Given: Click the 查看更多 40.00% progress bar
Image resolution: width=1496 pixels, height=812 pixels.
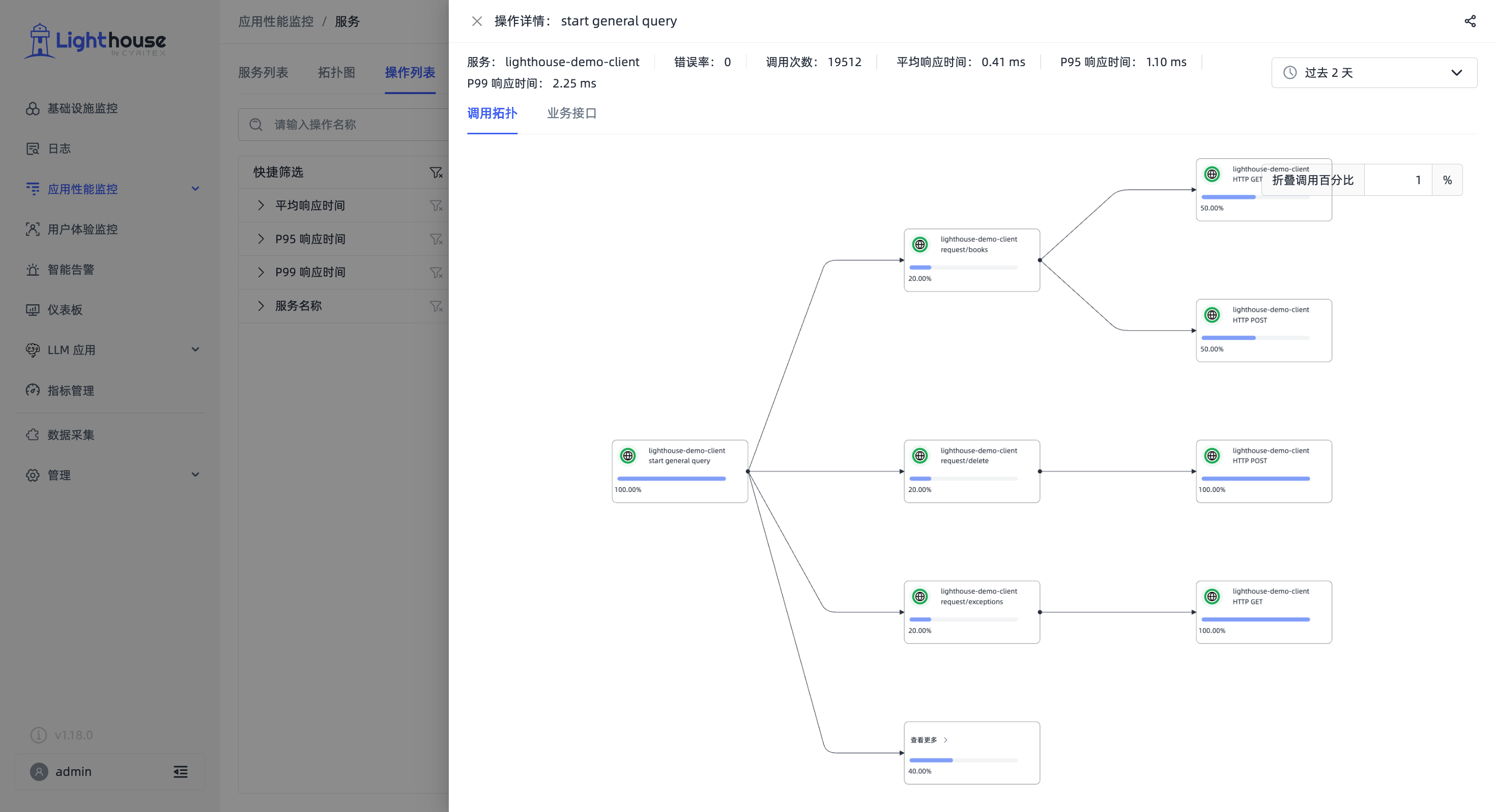Looking at the screenshot, I should 963,760.
